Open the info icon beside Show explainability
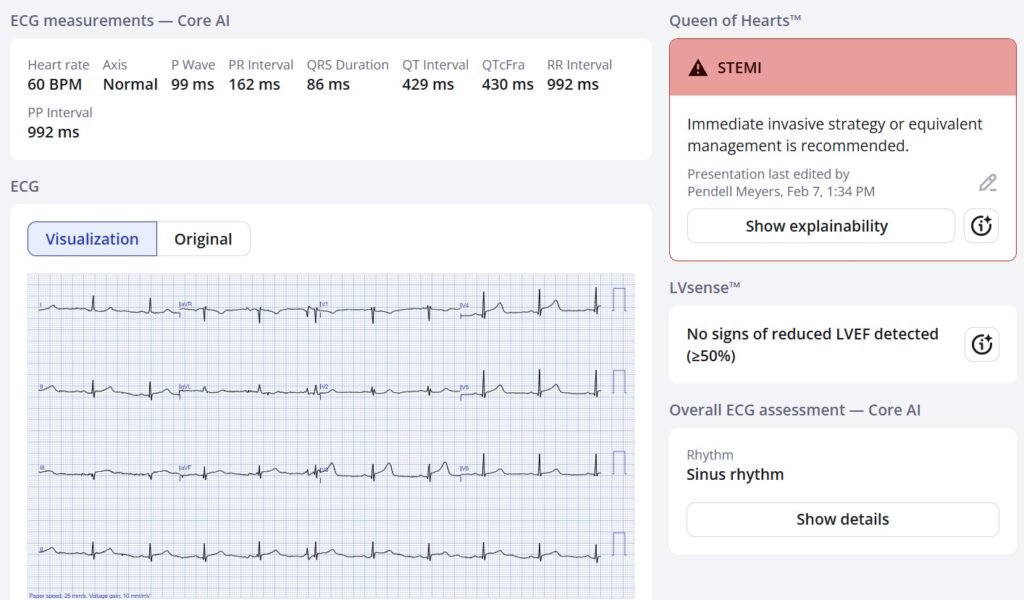1024x600 pixels. click(981, 226)
